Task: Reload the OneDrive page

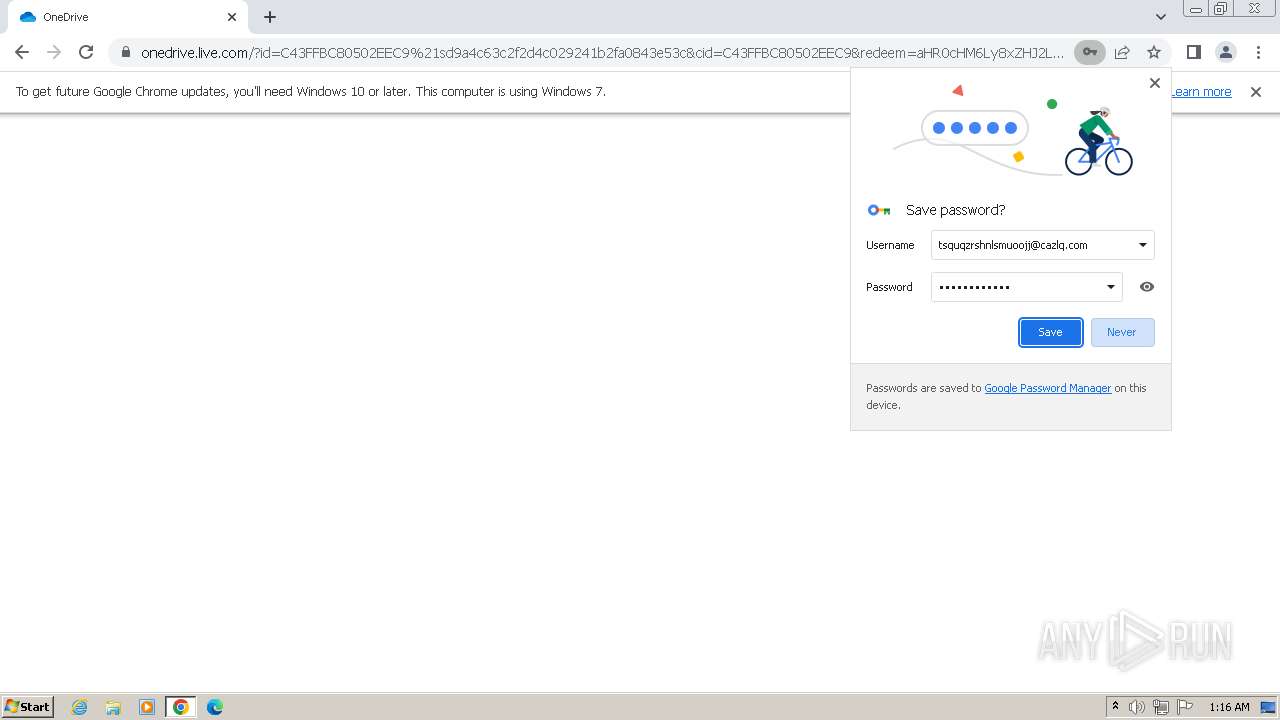Action: 86,52
